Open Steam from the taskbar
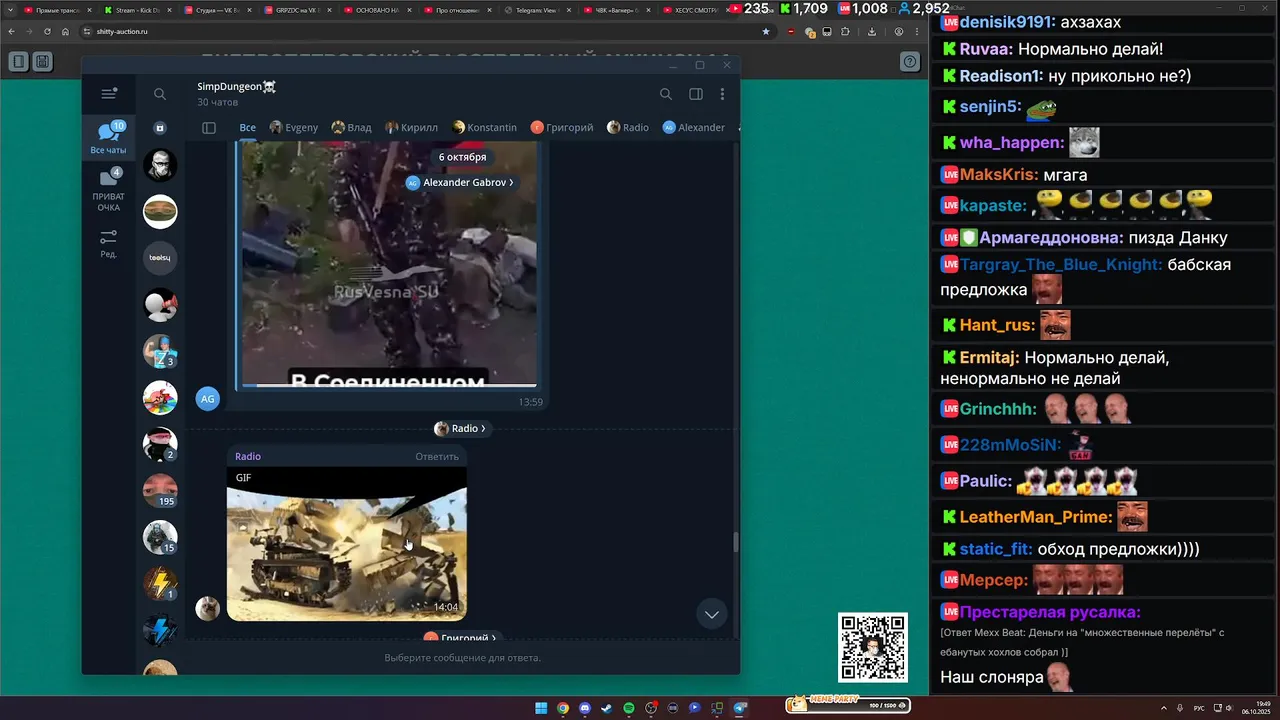 tap(607, 708)
